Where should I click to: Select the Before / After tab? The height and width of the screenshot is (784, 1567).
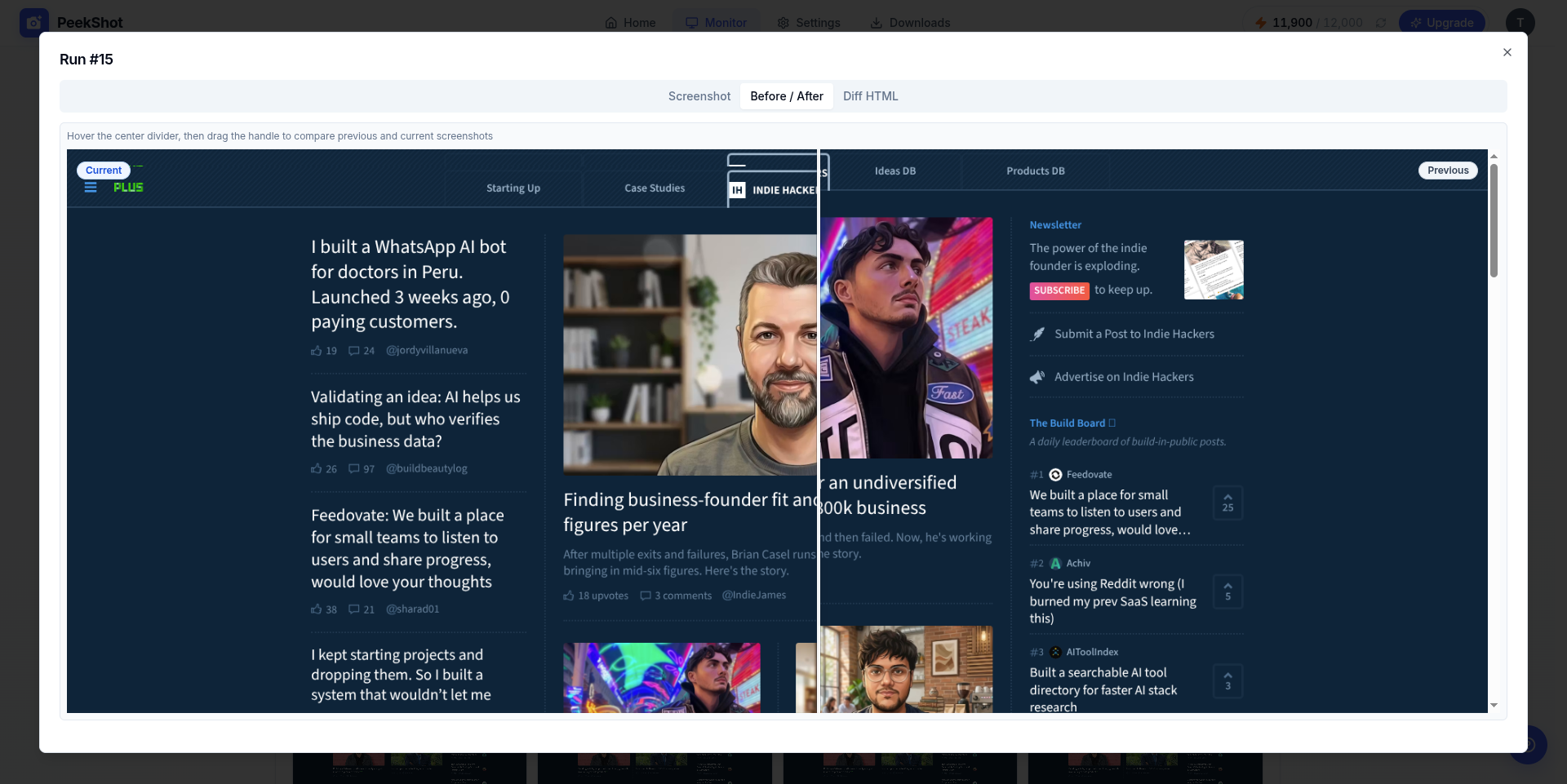click(x=787, y=96)
